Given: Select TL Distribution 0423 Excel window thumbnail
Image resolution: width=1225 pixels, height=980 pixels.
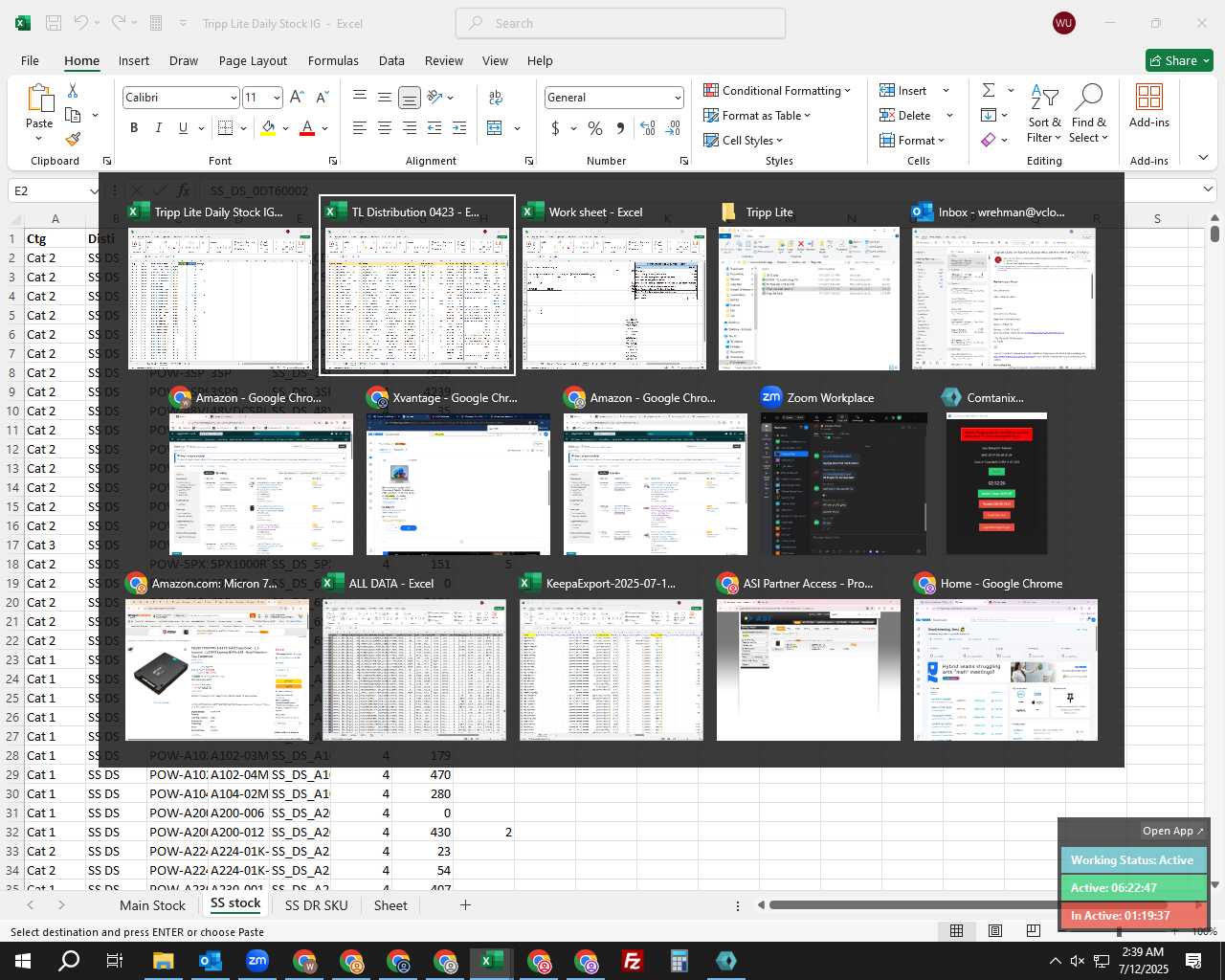Looking at the screenshot, I should coord(416,286).
